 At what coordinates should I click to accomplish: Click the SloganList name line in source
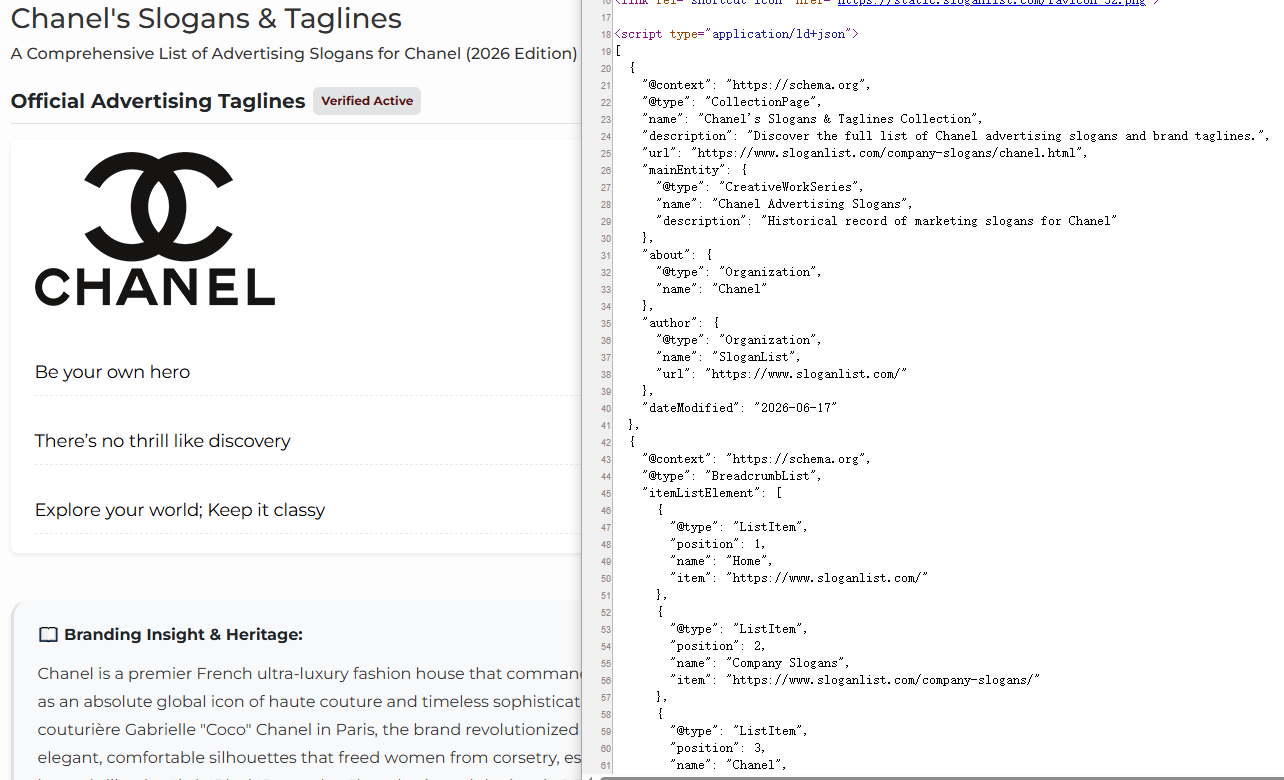point(728,357)
